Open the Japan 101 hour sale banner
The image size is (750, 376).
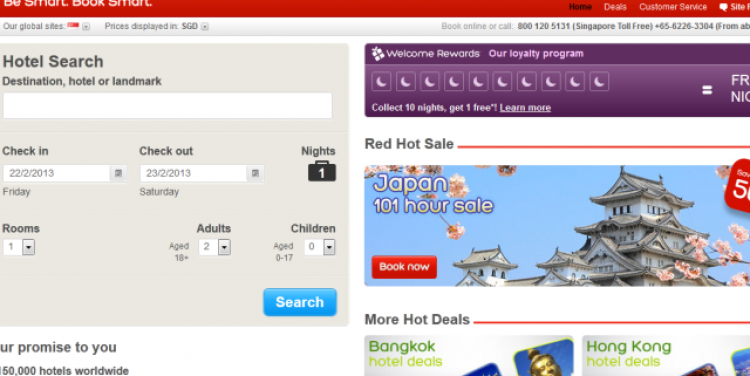557,225
